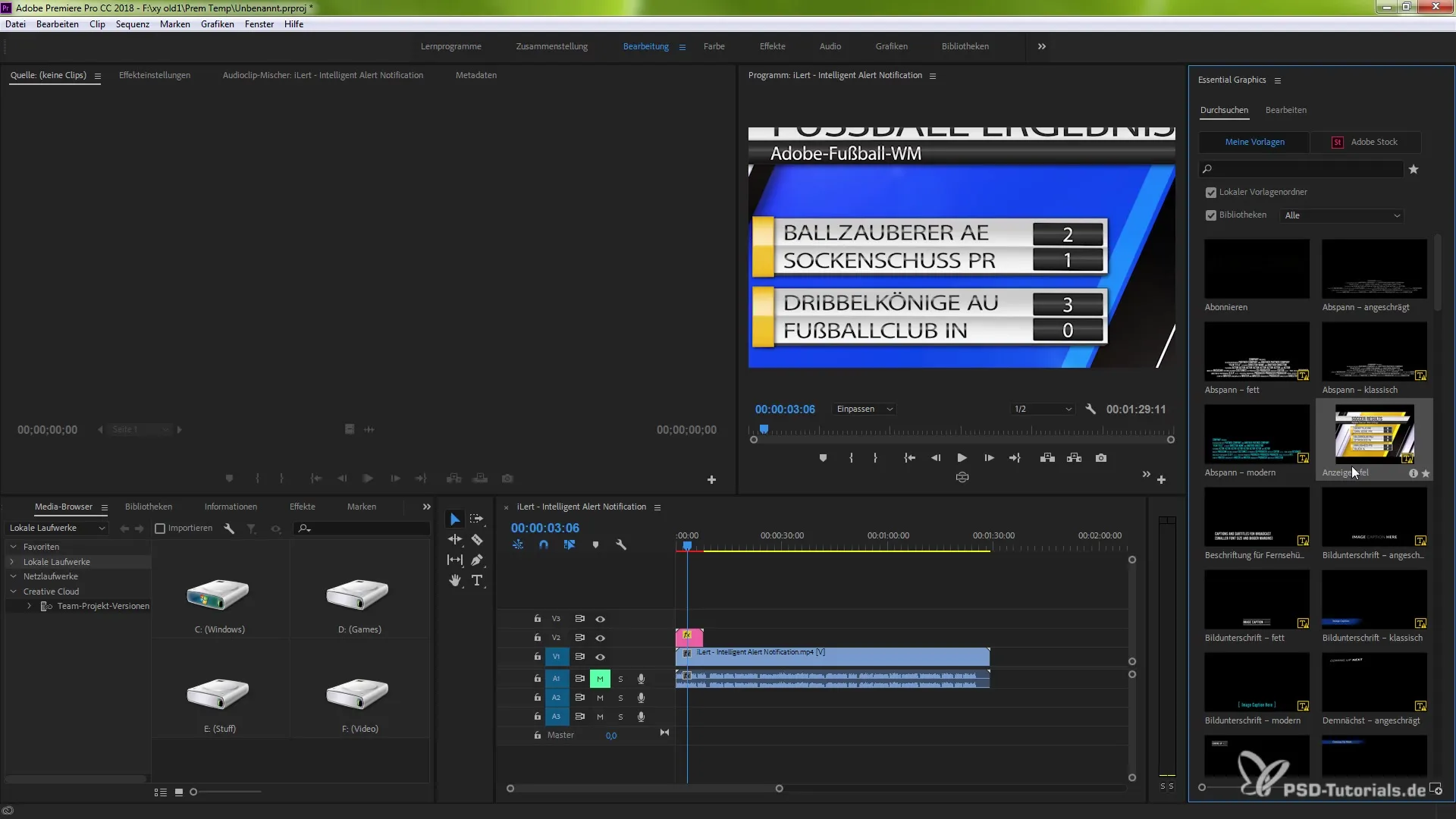The height and width of the screenshot is (819, 1456).
Task: Select Meine Vorlagen button
Action: [x=1254, y=142]
